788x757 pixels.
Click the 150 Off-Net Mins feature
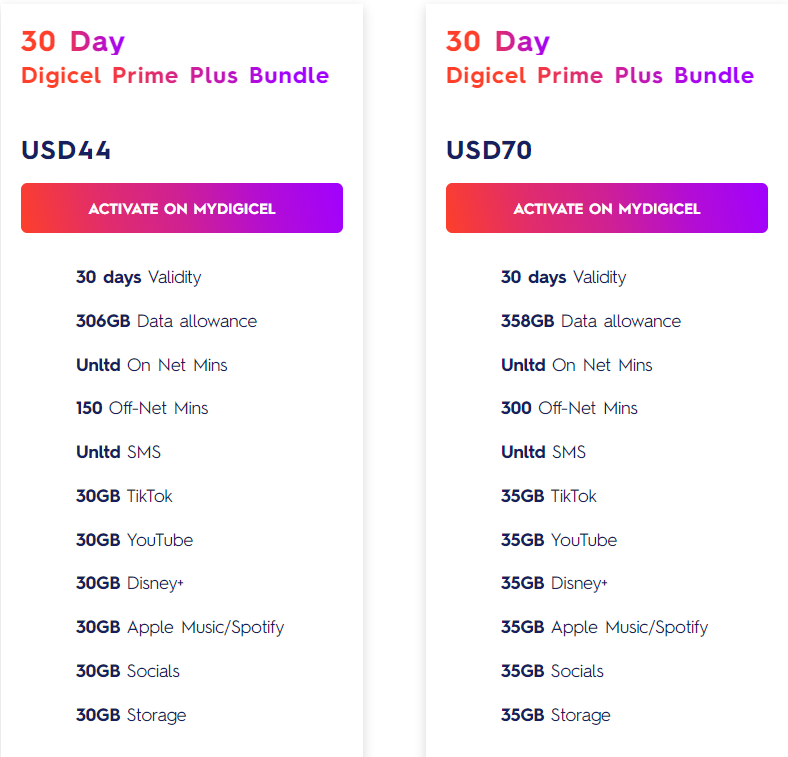point(142,408)
